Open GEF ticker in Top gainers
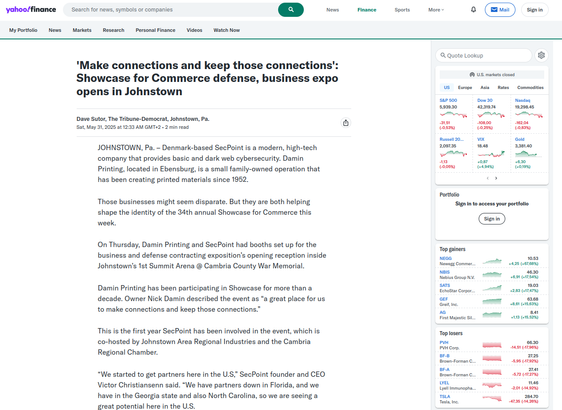Screen dimensions: 562x410 (x=444, y=299)
